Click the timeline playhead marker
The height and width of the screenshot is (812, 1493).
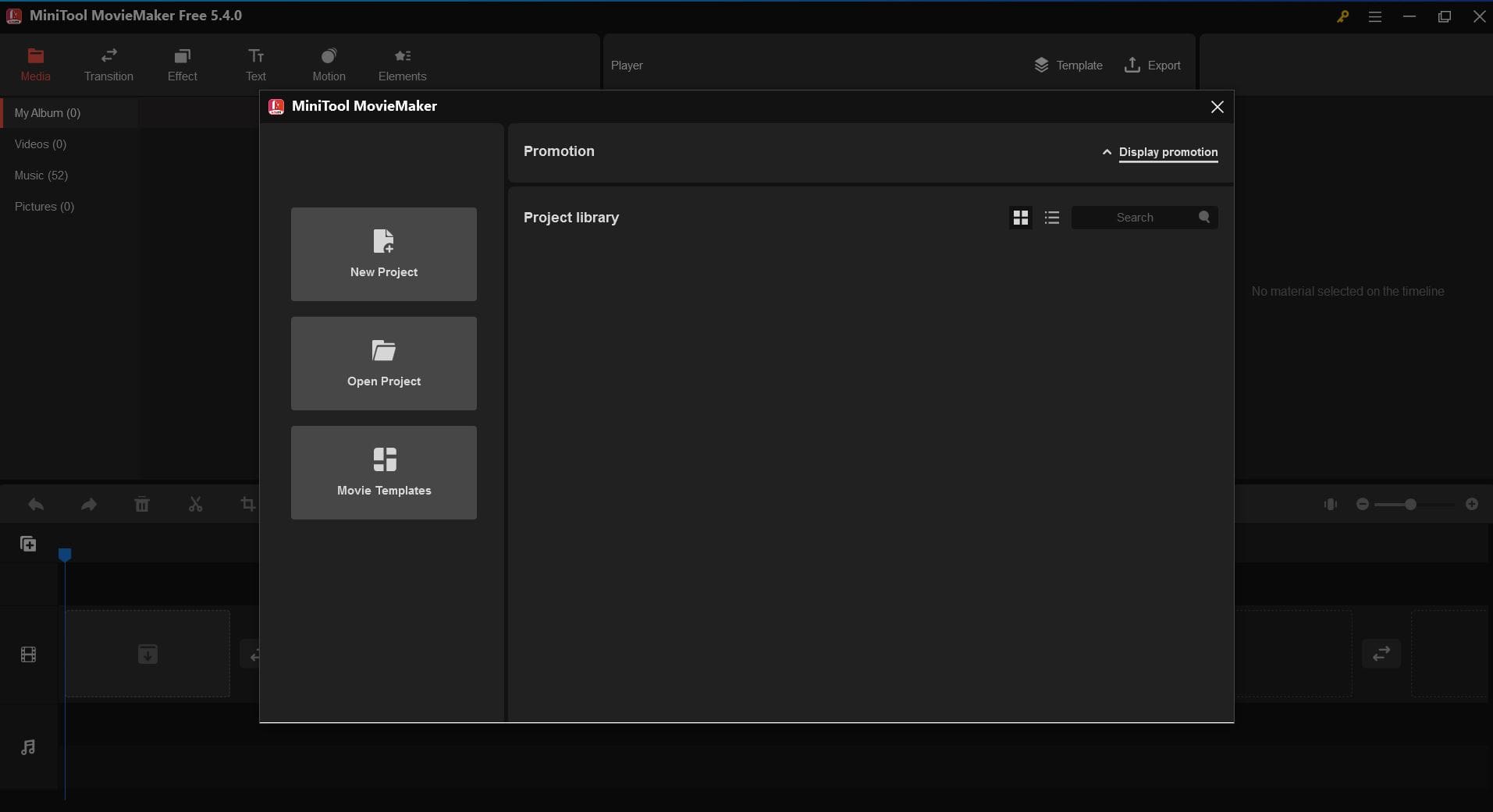pos(65,555)
